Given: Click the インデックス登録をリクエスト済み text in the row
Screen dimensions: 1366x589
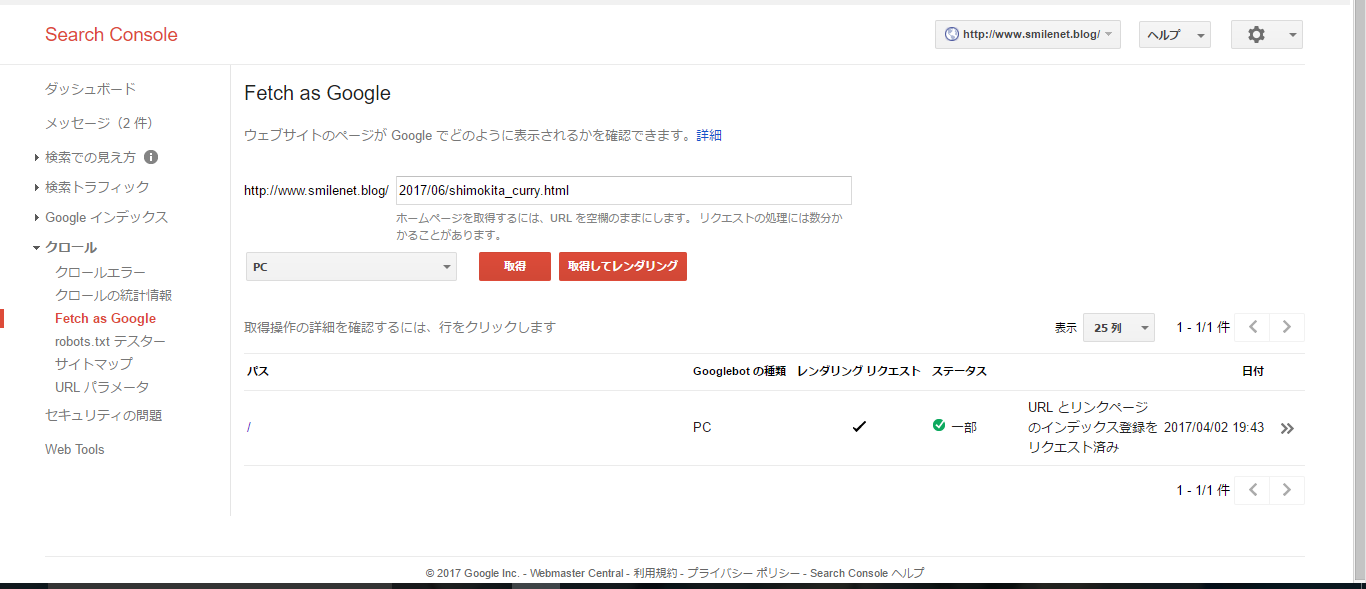Looking at the screenshot, I should point(1093,428).
